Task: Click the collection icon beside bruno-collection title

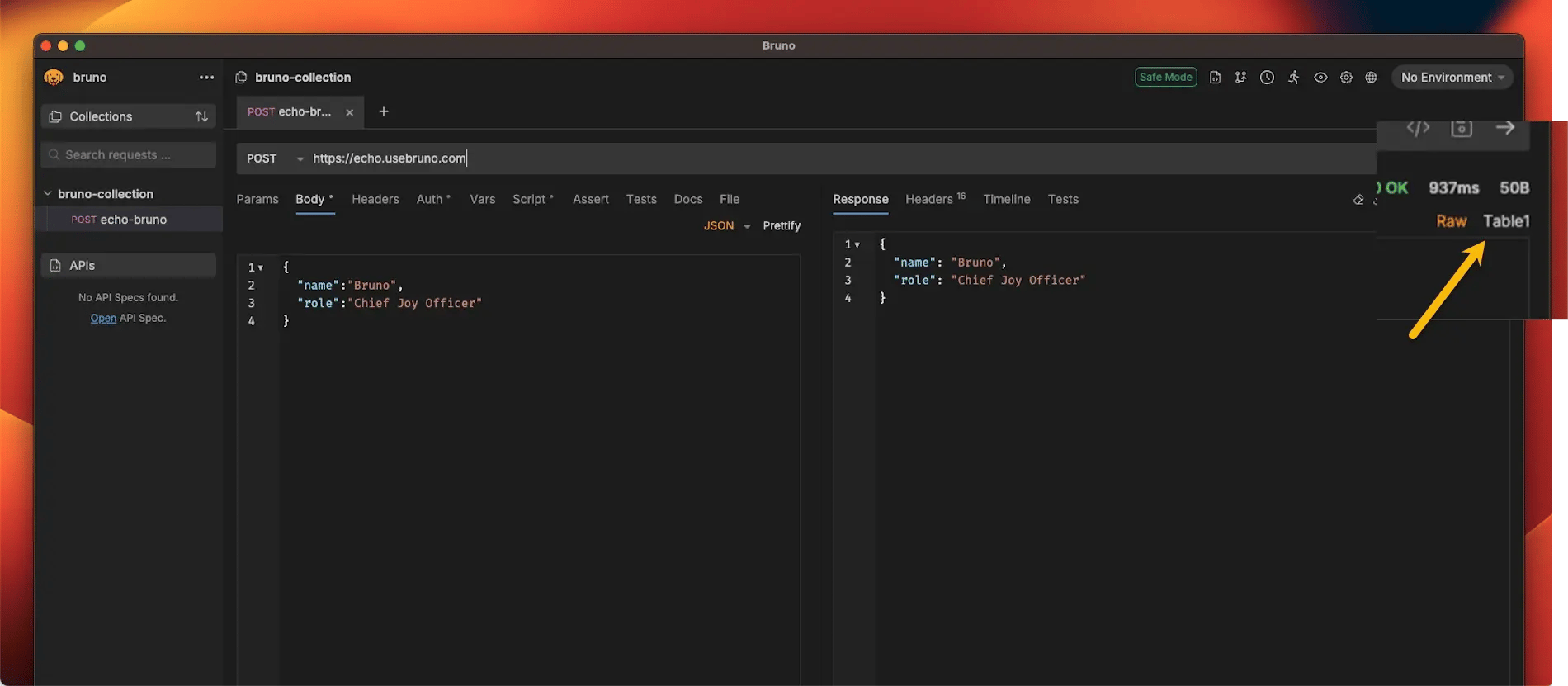Action: (x=241, y=78)
